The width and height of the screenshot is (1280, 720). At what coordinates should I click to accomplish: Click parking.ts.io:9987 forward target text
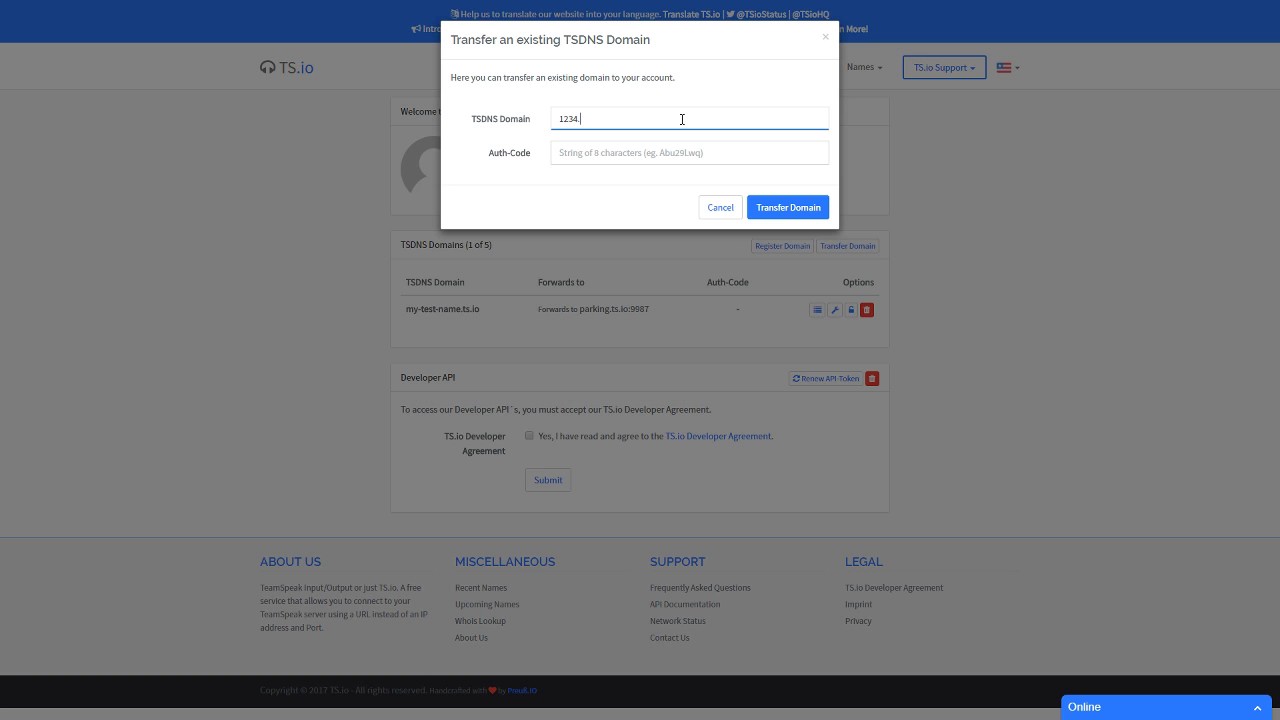[614, 309]
